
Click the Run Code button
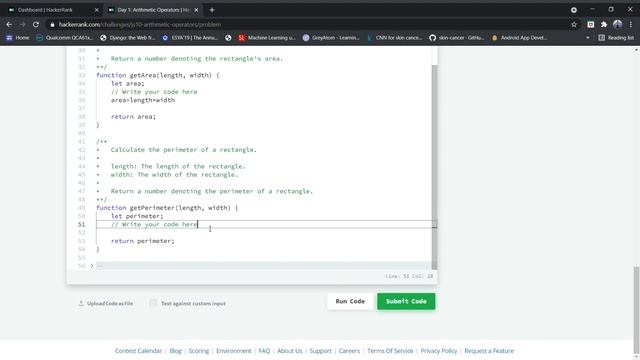pyautogui.click(x=350, y=301)
